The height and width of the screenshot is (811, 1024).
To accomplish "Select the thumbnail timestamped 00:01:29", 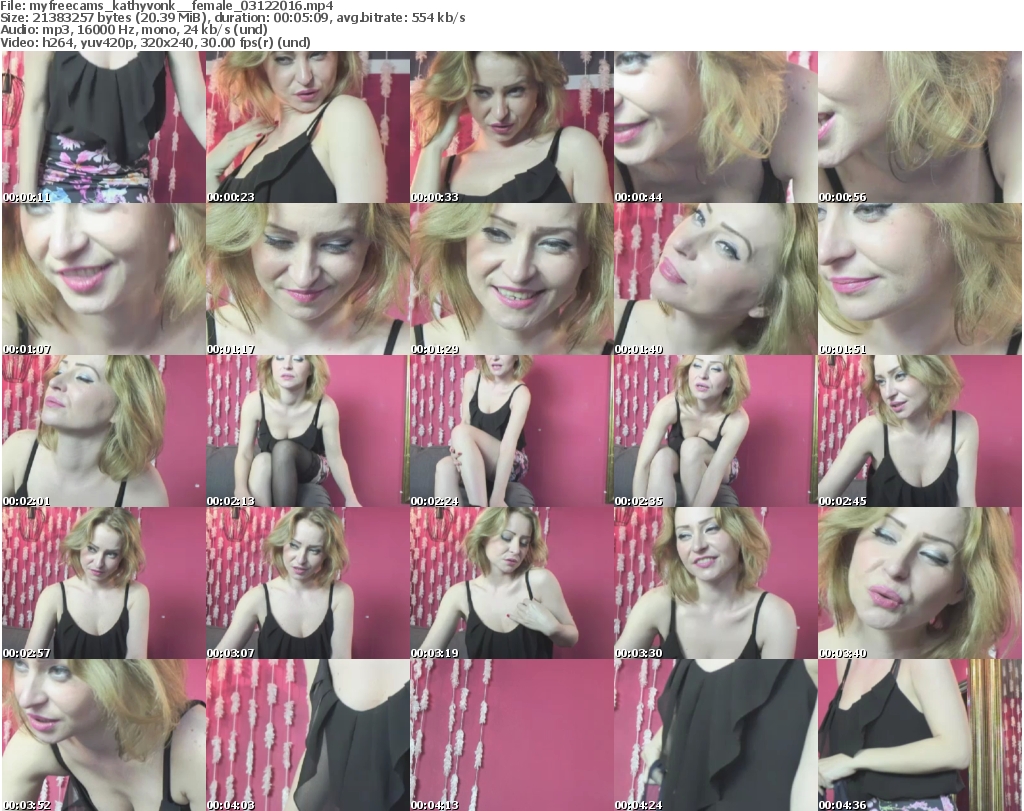I will (x=511, y=279).
